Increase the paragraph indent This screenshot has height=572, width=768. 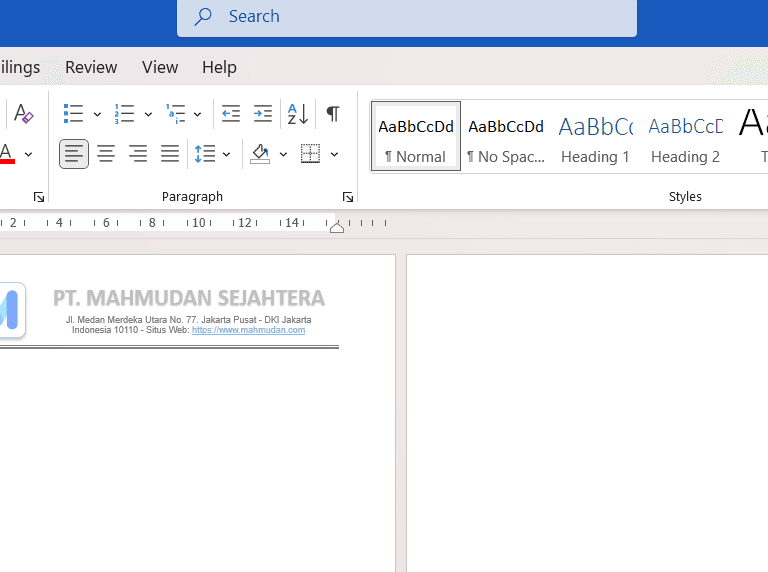click(x=263, y=114)
